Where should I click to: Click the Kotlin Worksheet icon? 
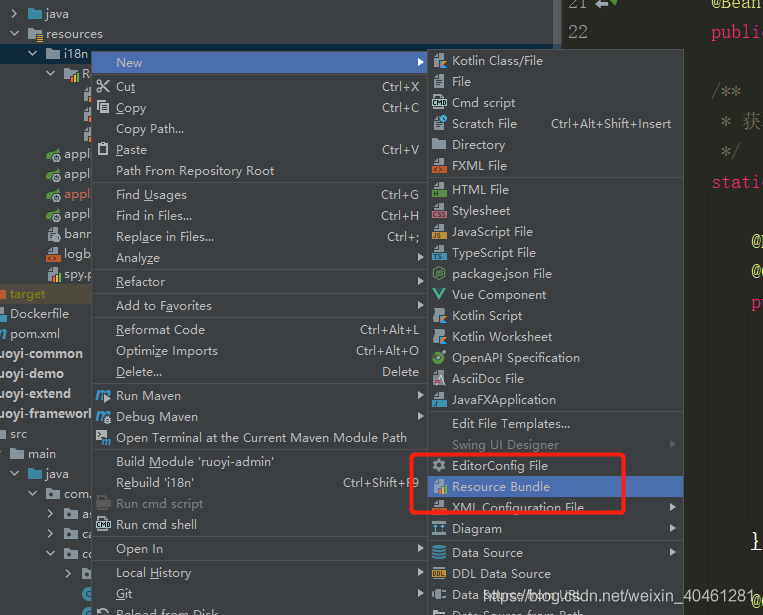pos(439,336)
